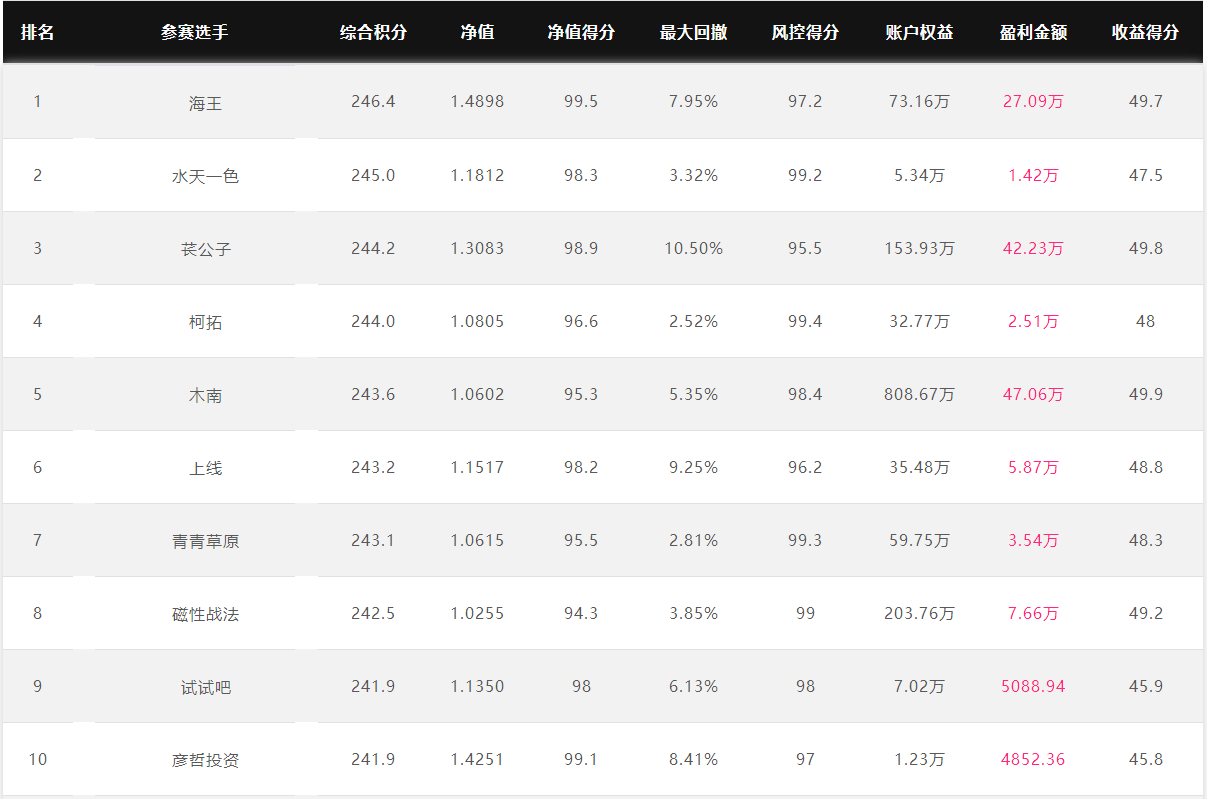
Task: Select the 盈利金额 column header
Action: pyautogui.click(x=1033, y=32)
